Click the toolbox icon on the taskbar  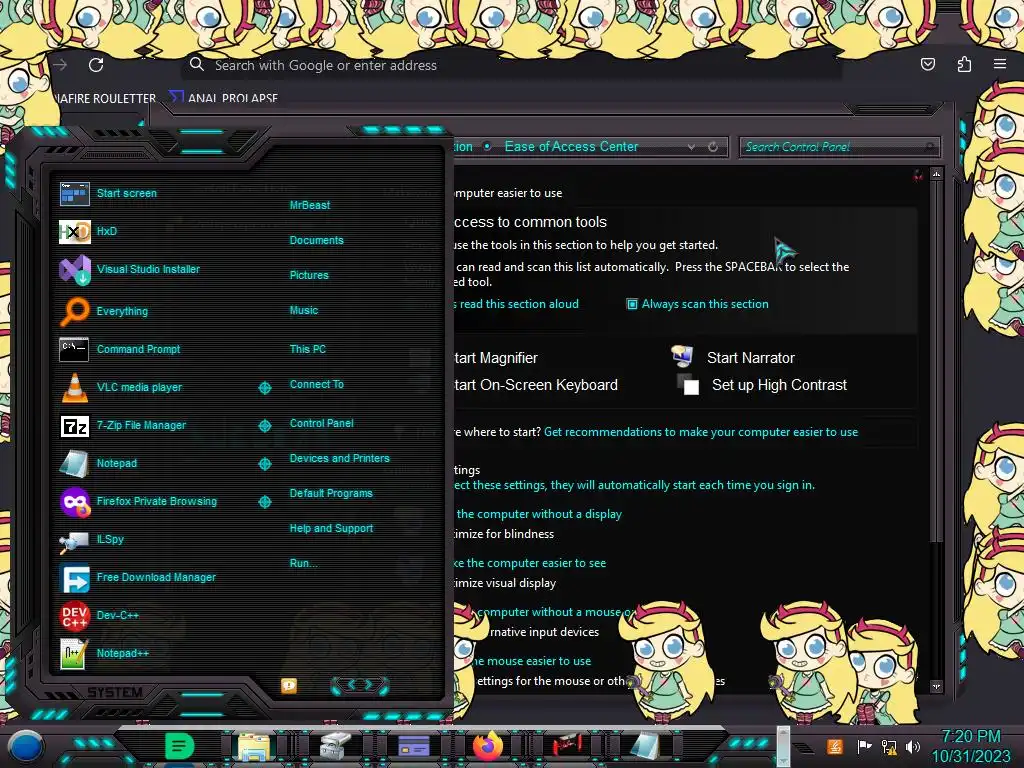(x=334, y=746)
